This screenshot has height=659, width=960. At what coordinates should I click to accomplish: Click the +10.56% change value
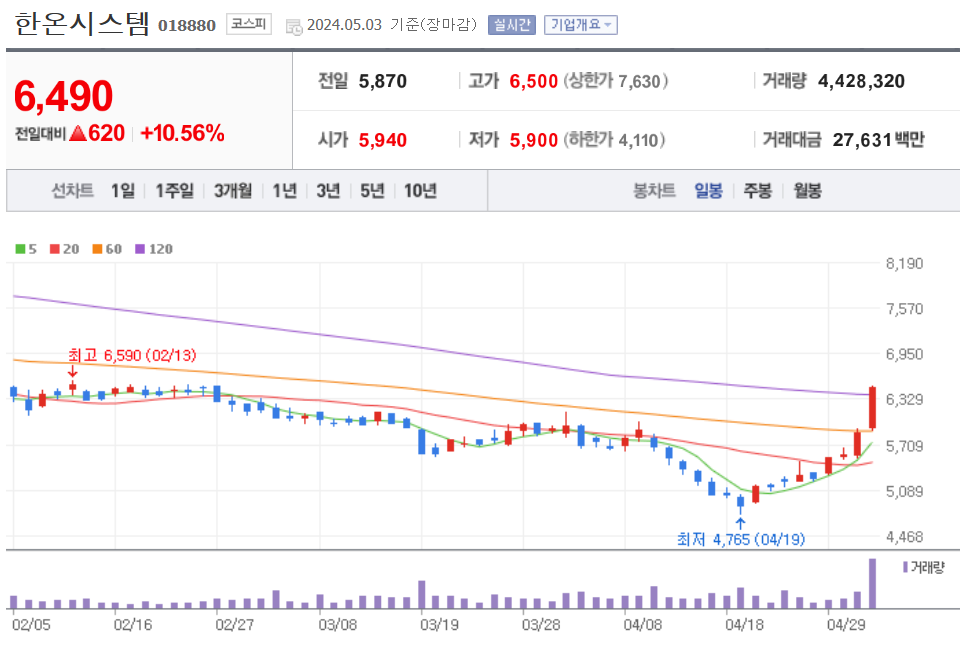(182, 133)
